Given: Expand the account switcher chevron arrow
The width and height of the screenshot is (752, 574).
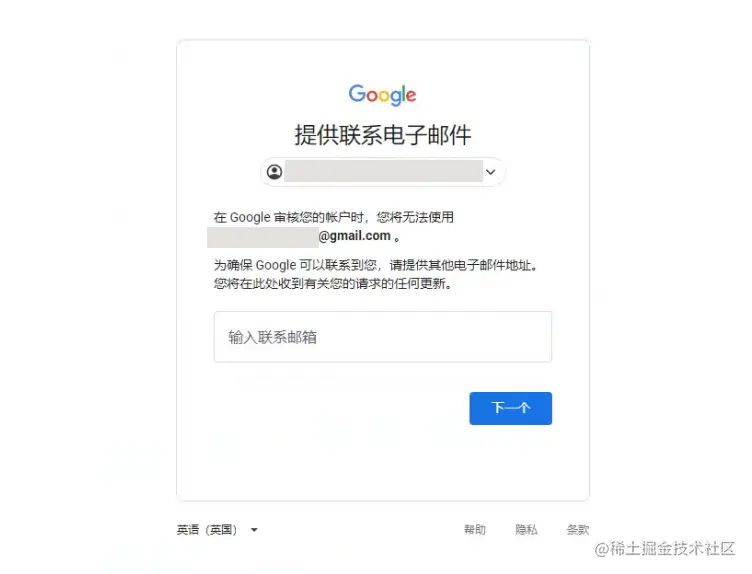Looking at the screenshot, I should pyautogui.click(x=491, y=172).
